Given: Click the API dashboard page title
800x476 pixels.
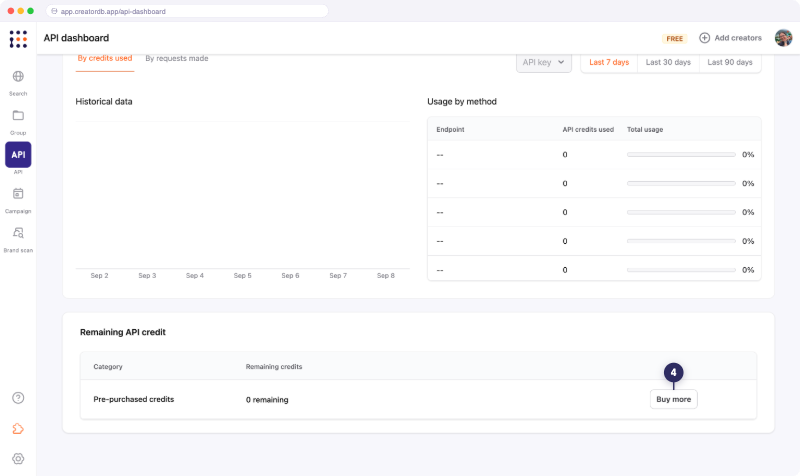Looking at the screenshot, I should click(x=76, y=38).
